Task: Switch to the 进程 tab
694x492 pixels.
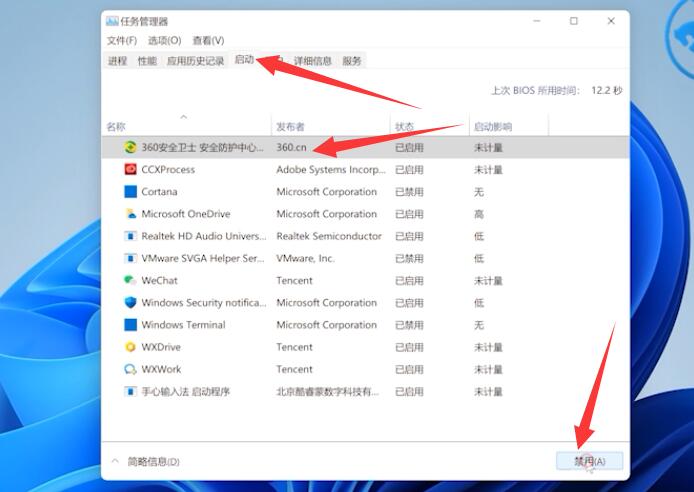Action: click(117, 61)
